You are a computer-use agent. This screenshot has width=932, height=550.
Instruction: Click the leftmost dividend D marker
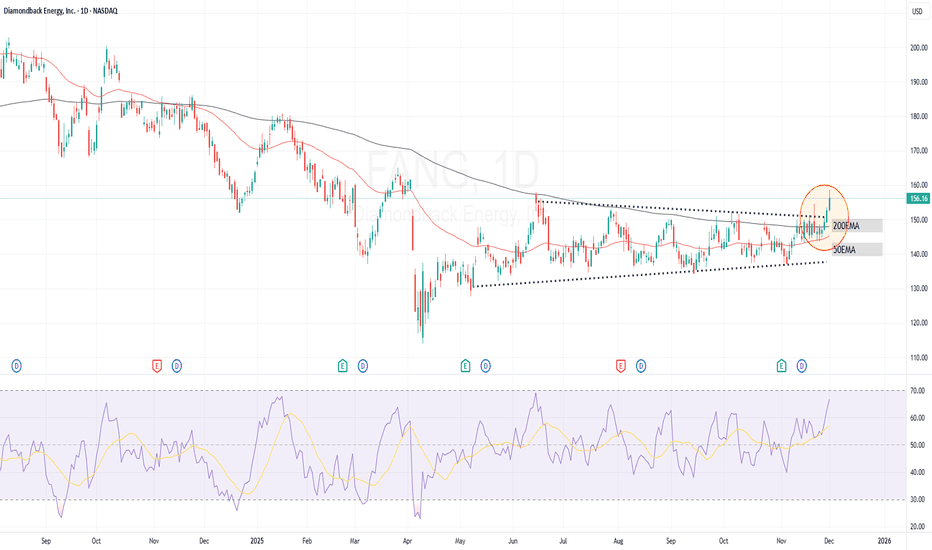click(x=16, y=367)
